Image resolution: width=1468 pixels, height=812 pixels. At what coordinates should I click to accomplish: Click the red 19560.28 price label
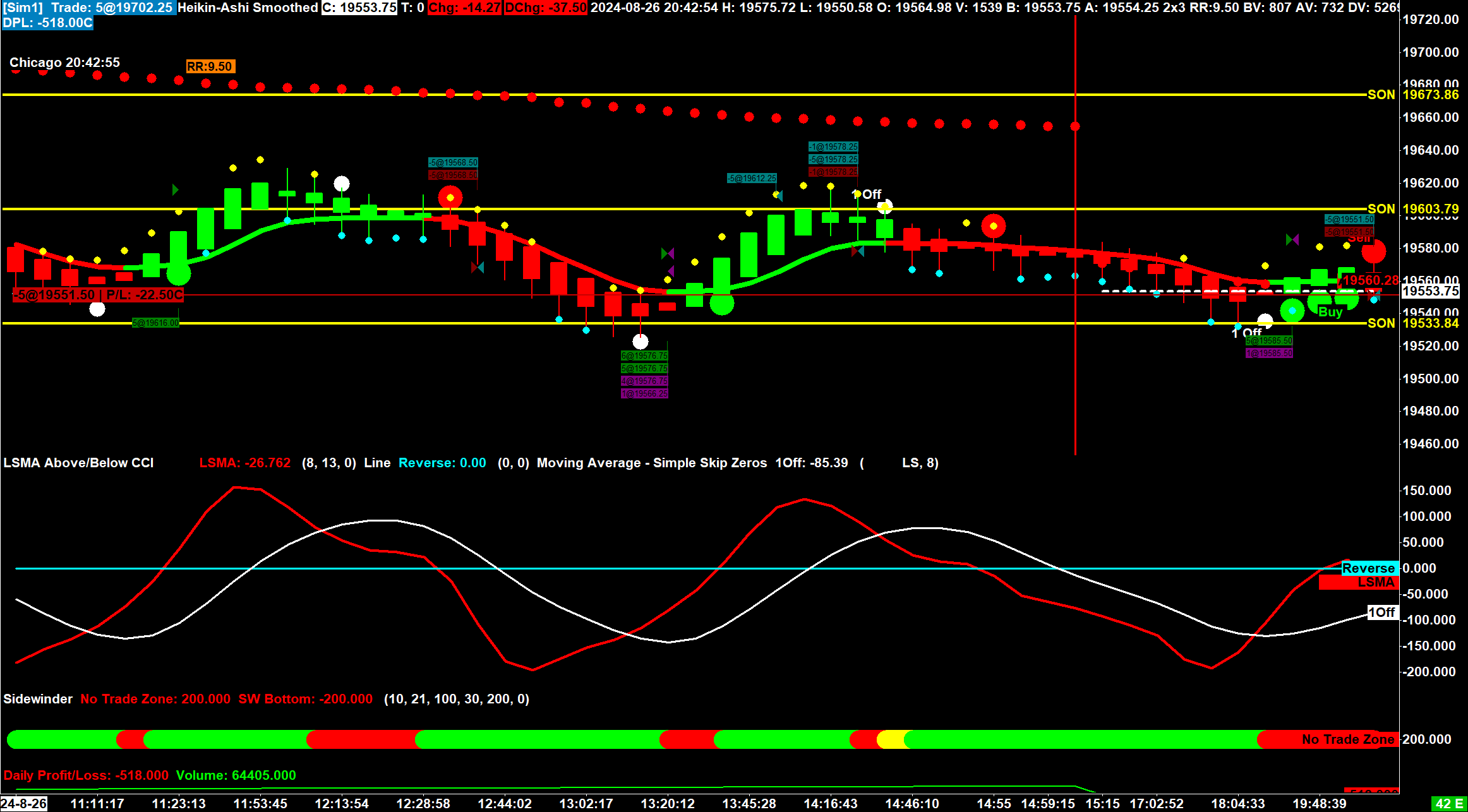[1369, 280]
